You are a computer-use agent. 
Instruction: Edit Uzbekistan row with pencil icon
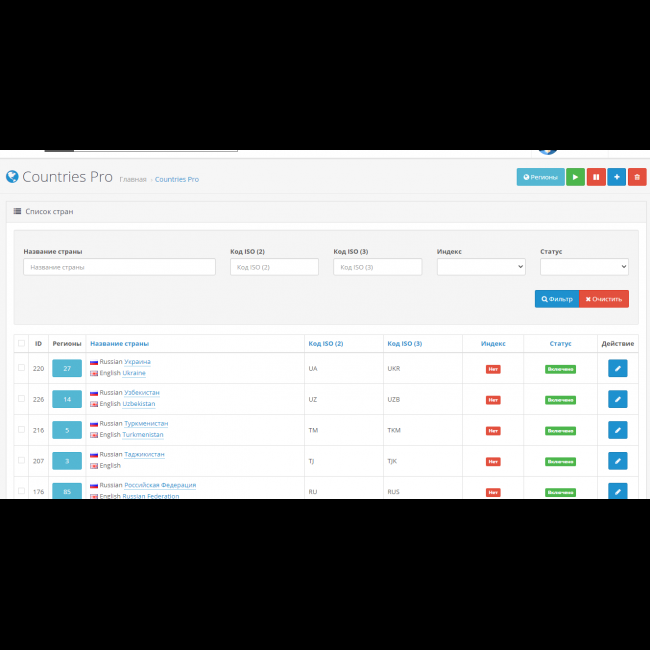tap(618, 400)
